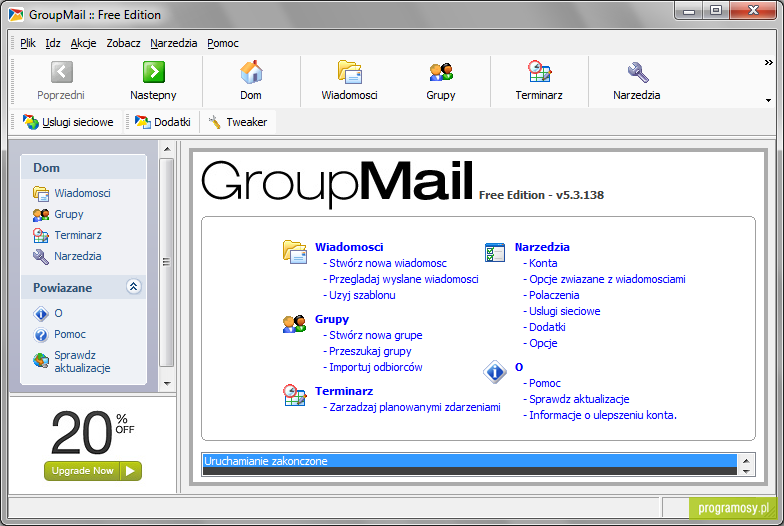Click the blue info diamond icon in main panel
The width and height of the screenshot is (784, 526).
(x=495, y=372)
